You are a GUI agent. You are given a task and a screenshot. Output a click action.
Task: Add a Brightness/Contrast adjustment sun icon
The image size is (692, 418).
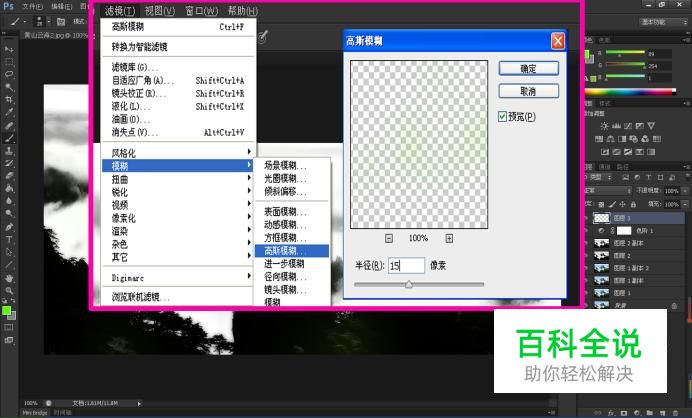pyautogui.click(x=604, y=126)
